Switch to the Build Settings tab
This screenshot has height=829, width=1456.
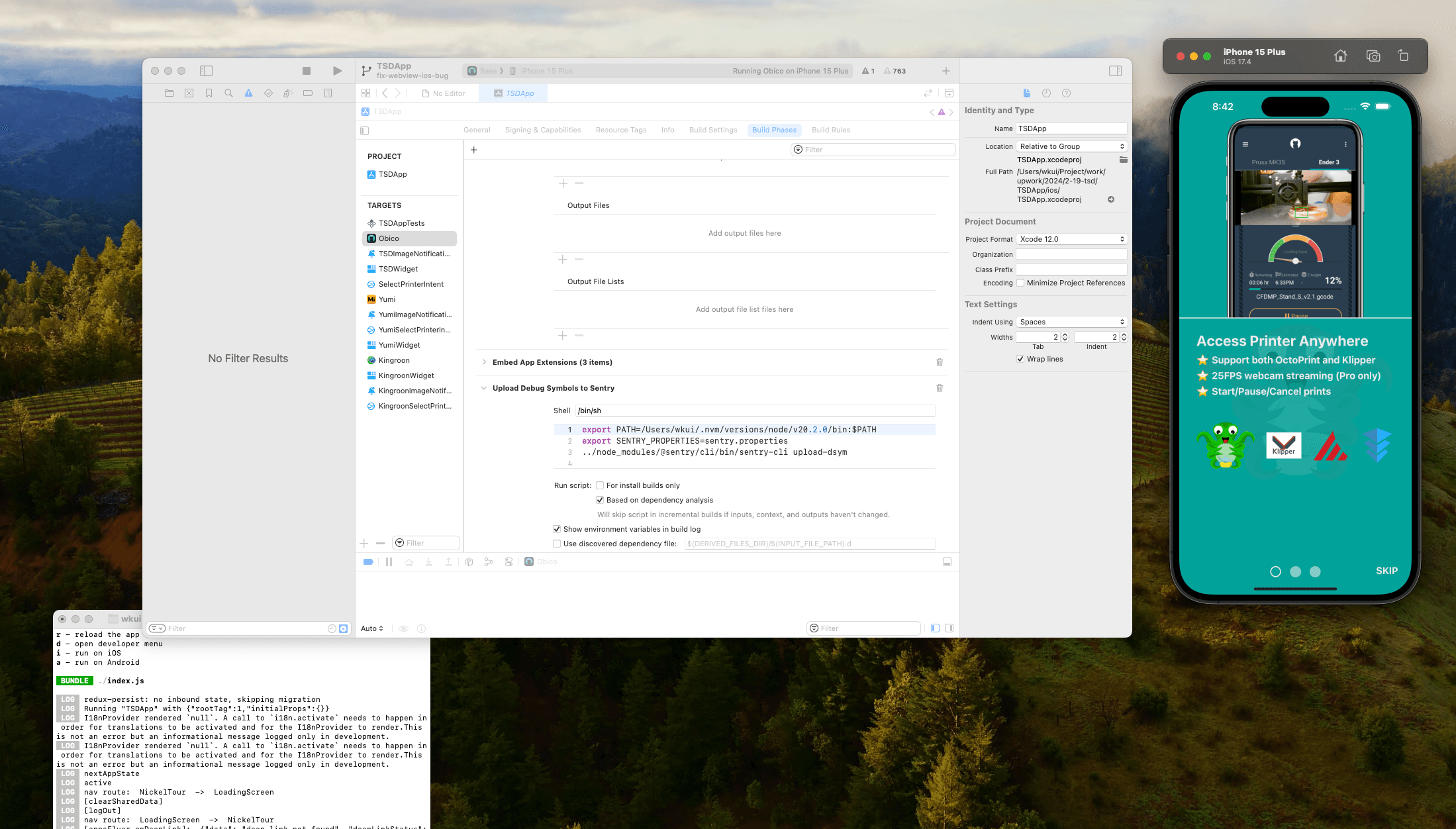pyautogui.click(x=713, y=130)
